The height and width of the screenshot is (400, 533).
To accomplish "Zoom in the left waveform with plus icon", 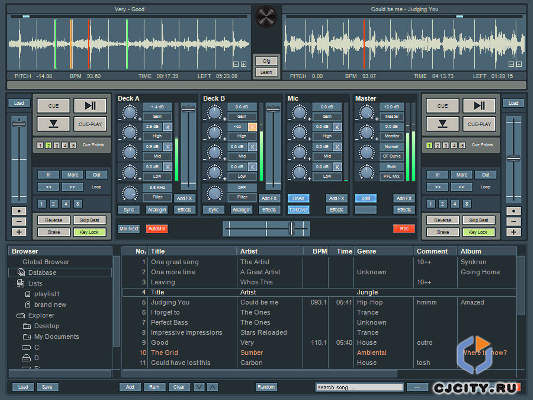I will [244, 64].
